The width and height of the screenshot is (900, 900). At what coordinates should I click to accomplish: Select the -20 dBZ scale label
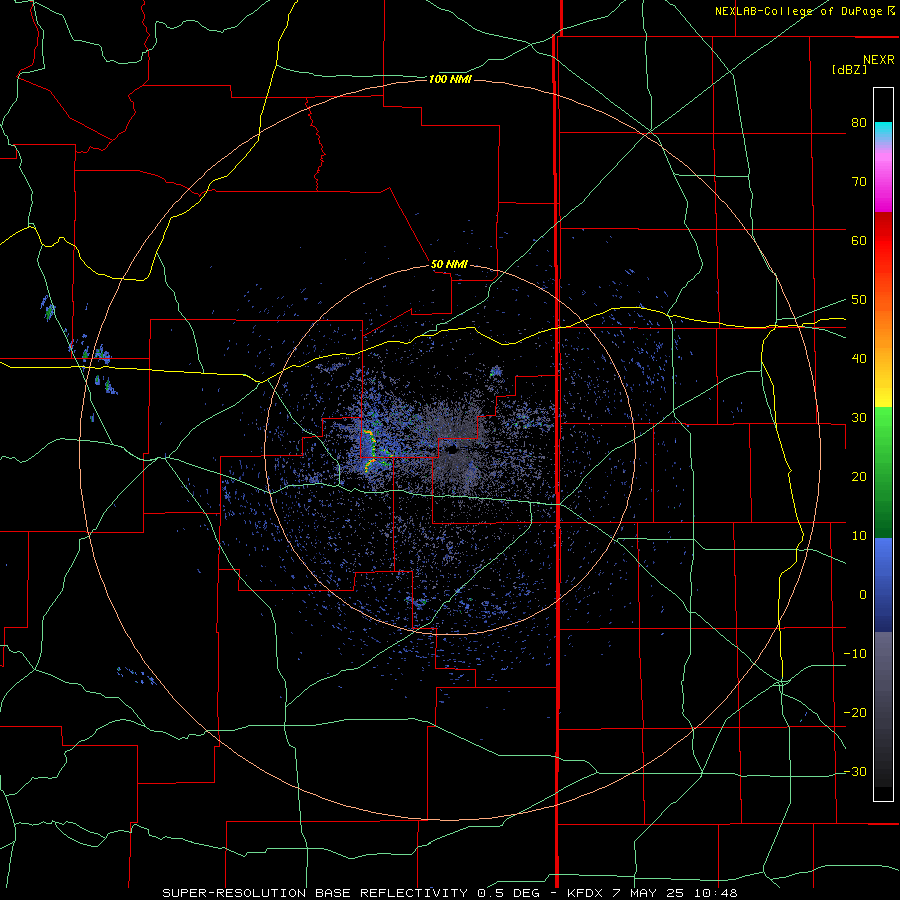coord(855,713)
